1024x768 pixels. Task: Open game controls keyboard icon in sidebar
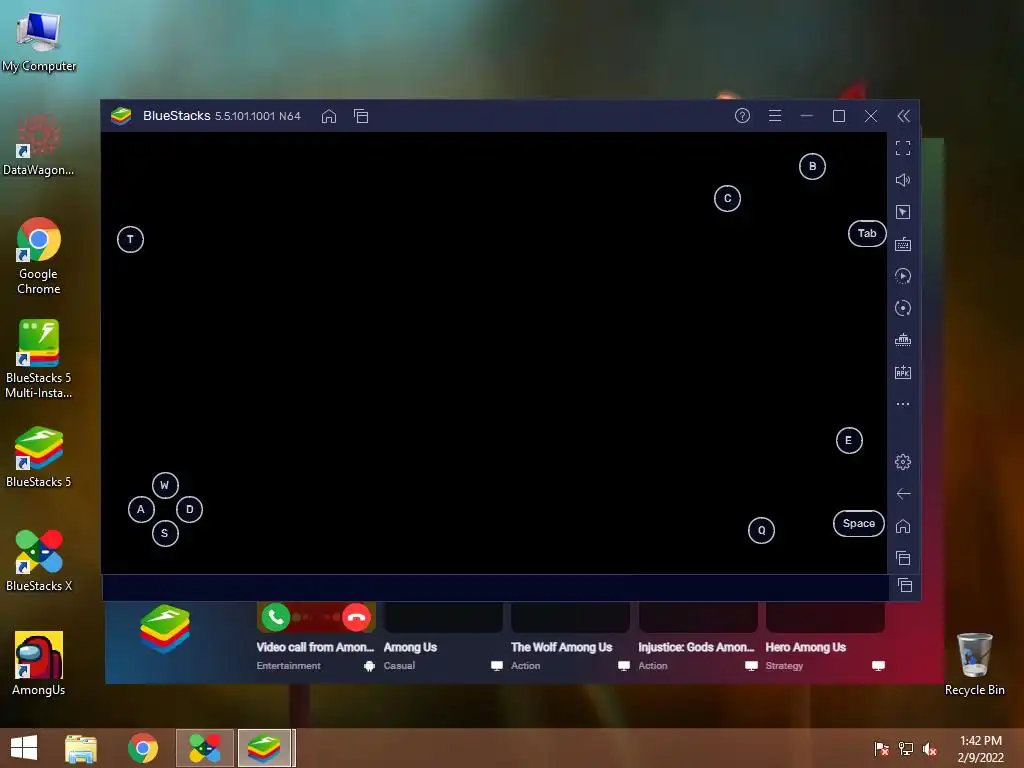[903, 244]
